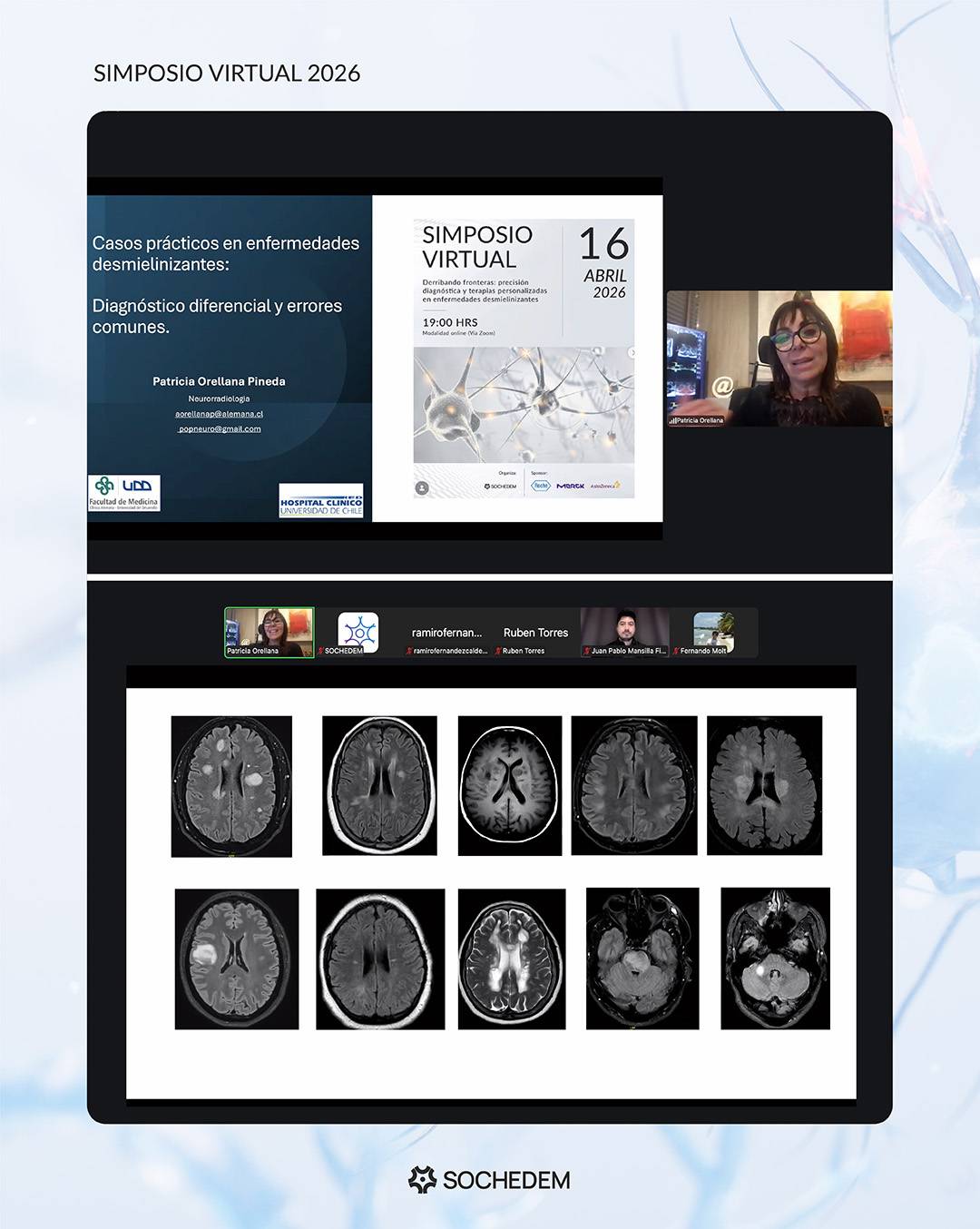Click the top-left brain MRI scan image
Viewport: 980px width, 1229px height.
pos(231,786)
